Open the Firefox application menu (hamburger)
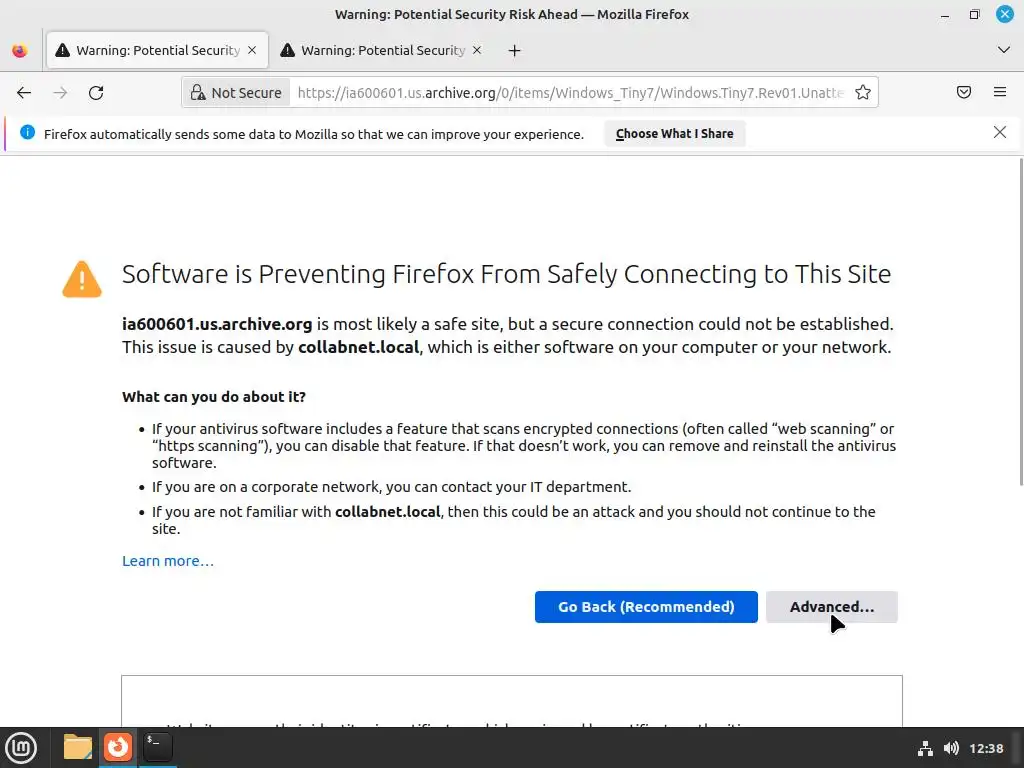Viewport: 1024px width, 768px height. tap(1000, 93)
